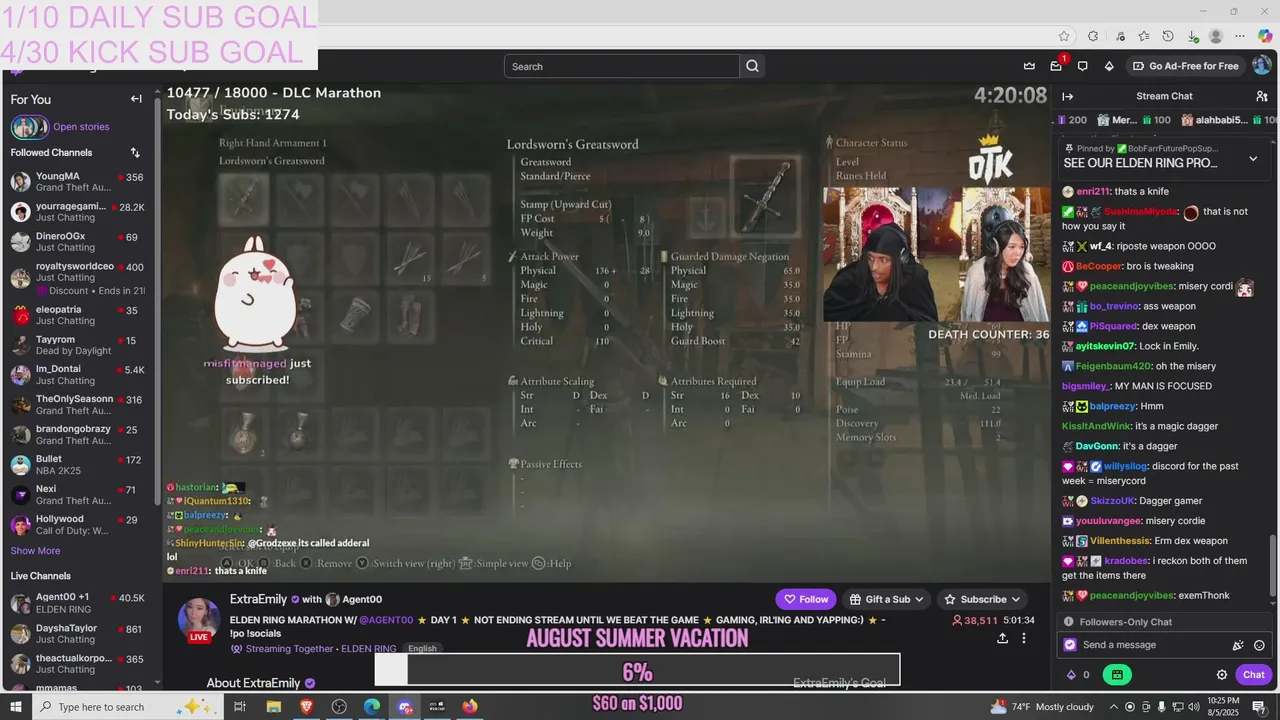The width and height of the screenshot is (1280, 720).
Task: Collapse the Stream Chat panel arrow
Action: pos(1068,96)
